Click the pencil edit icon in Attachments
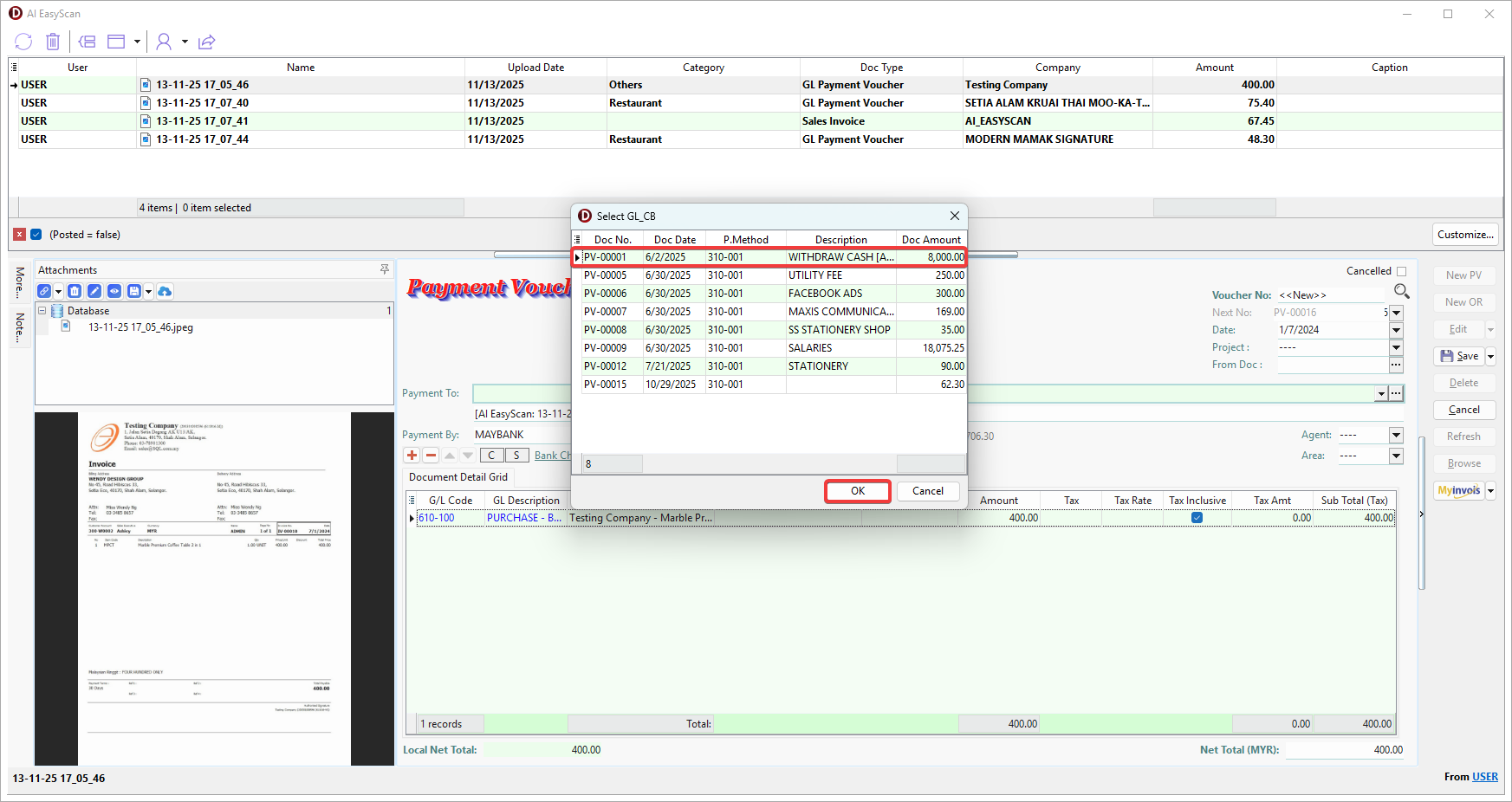 tap(94, 291)
